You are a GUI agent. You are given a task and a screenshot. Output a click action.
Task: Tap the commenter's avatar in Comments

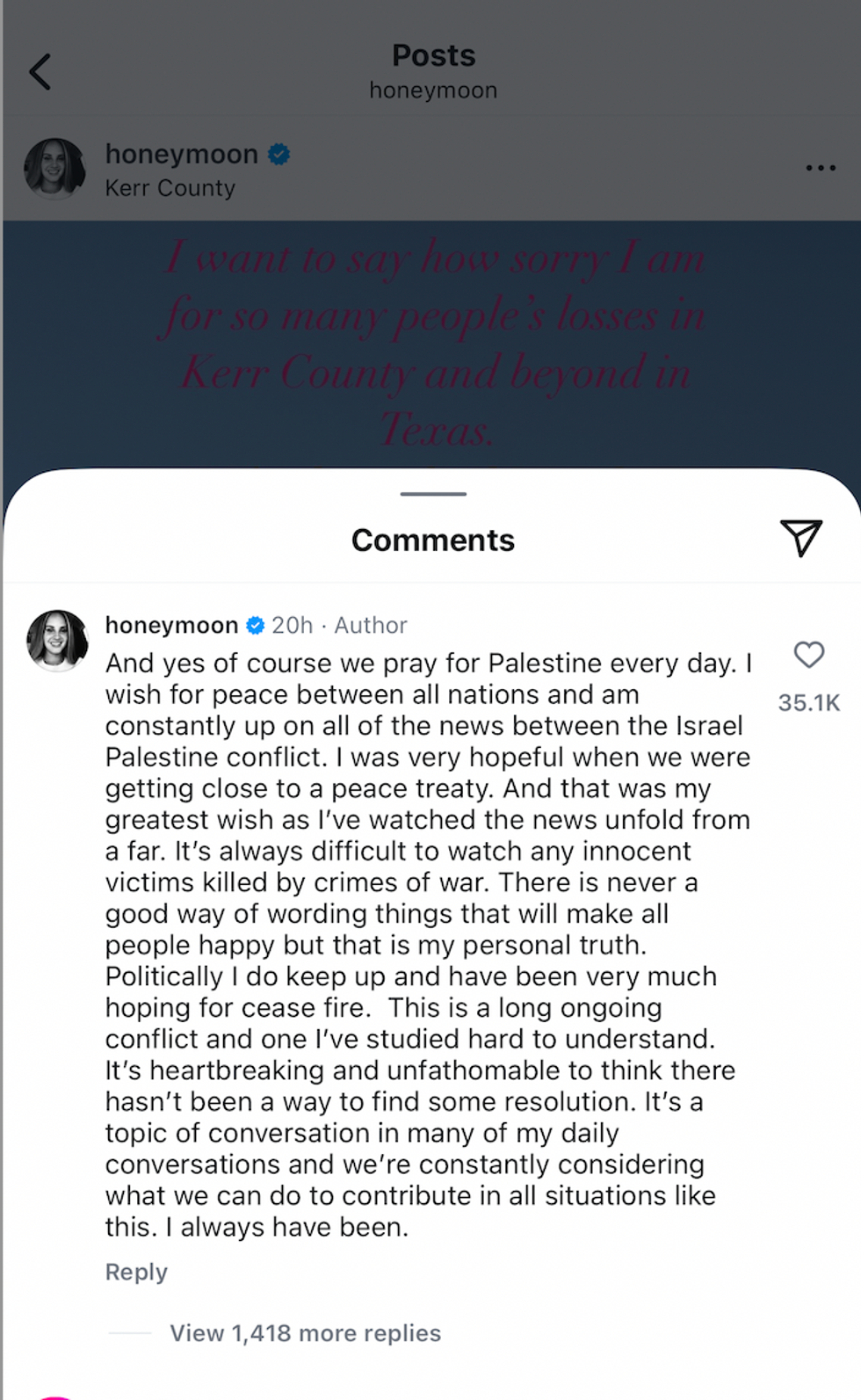pyautogui.click(x=57, y=641)
